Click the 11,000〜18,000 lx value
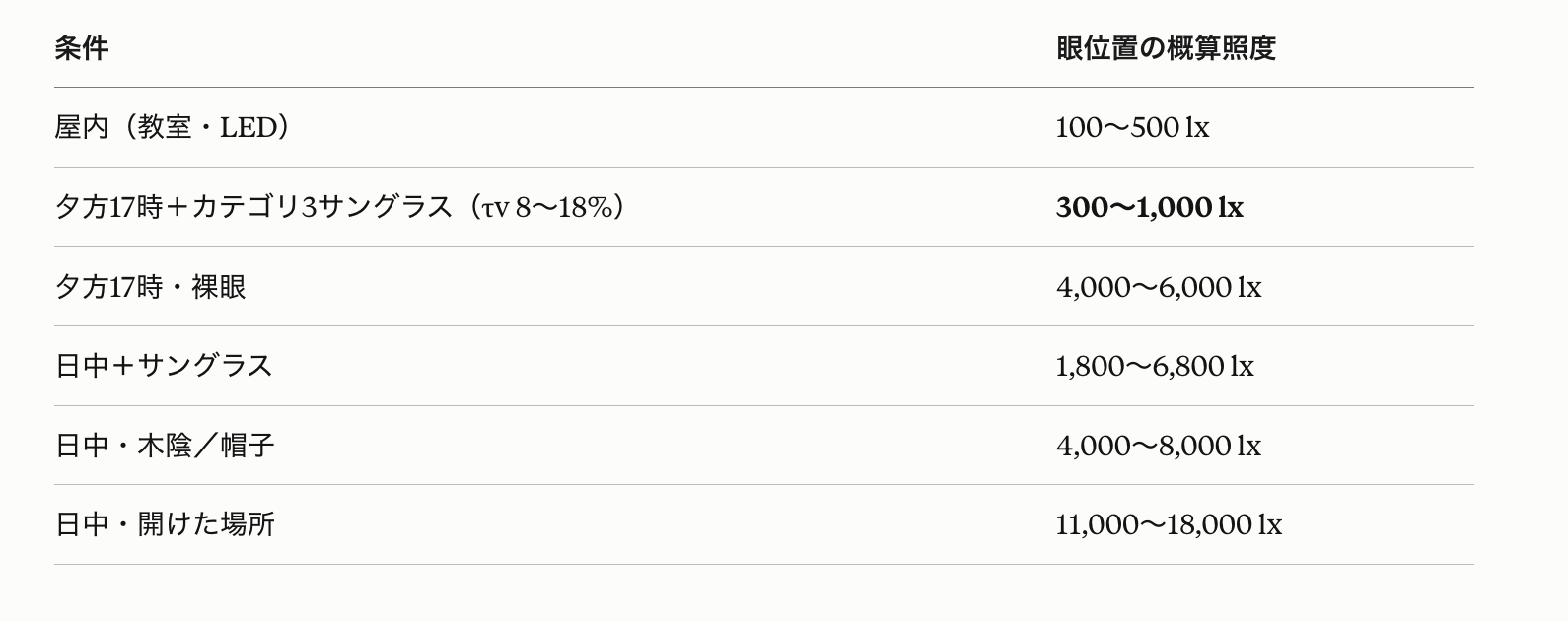The width and height of the screenshot is (1568, 621). point(1169,524)
